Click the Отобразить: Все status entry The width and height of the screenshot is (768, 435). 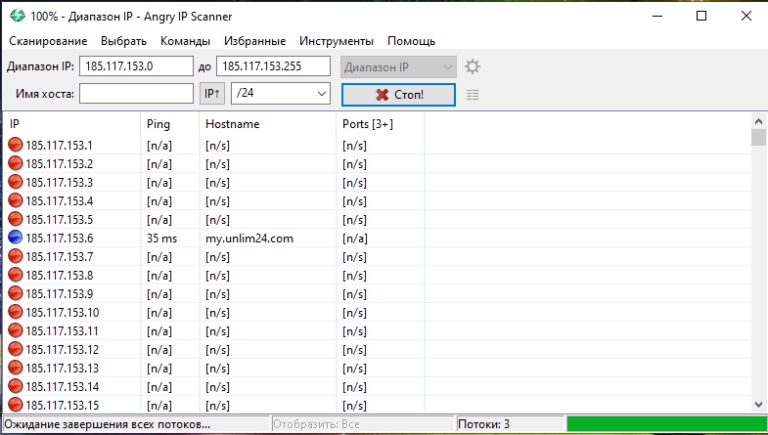363,424
